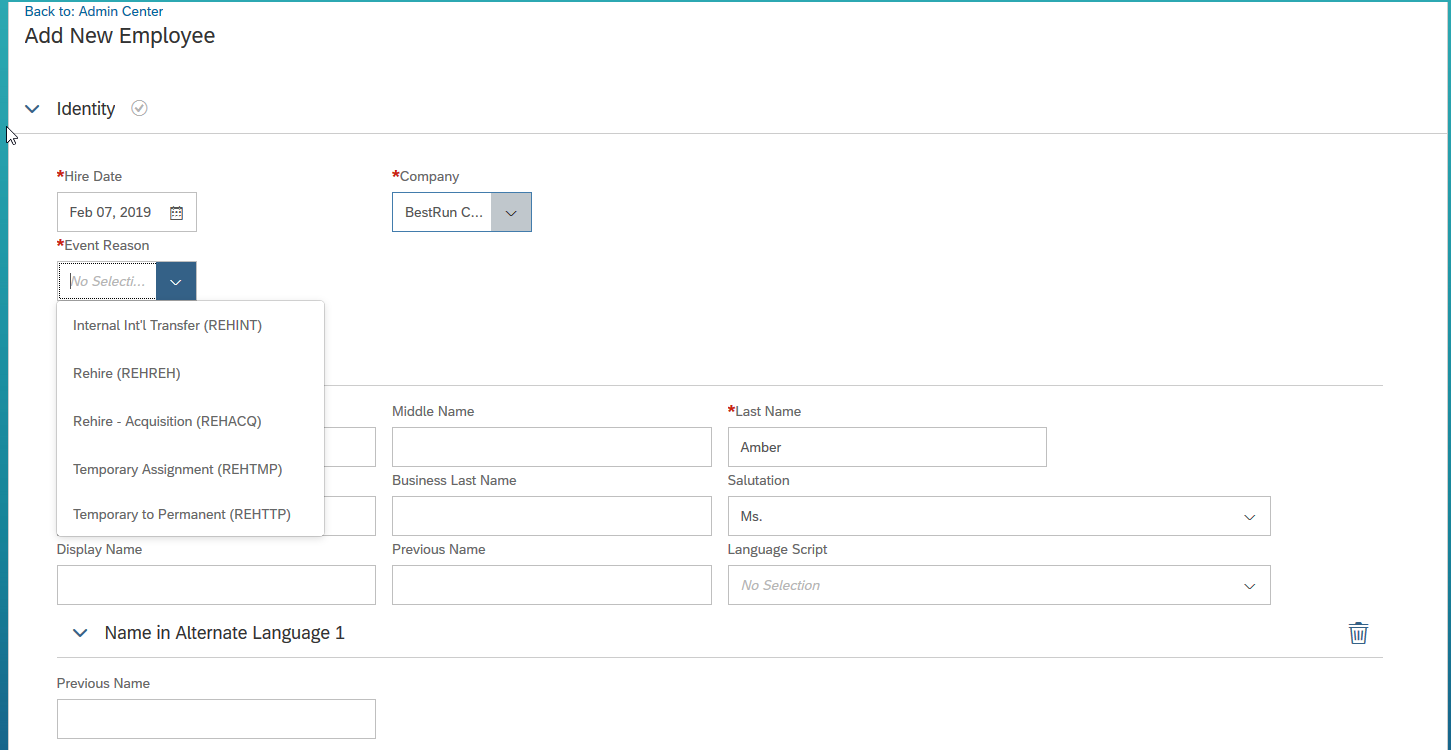
Task: Click the Middle Name input field
Action: click(x=552, y=447)
